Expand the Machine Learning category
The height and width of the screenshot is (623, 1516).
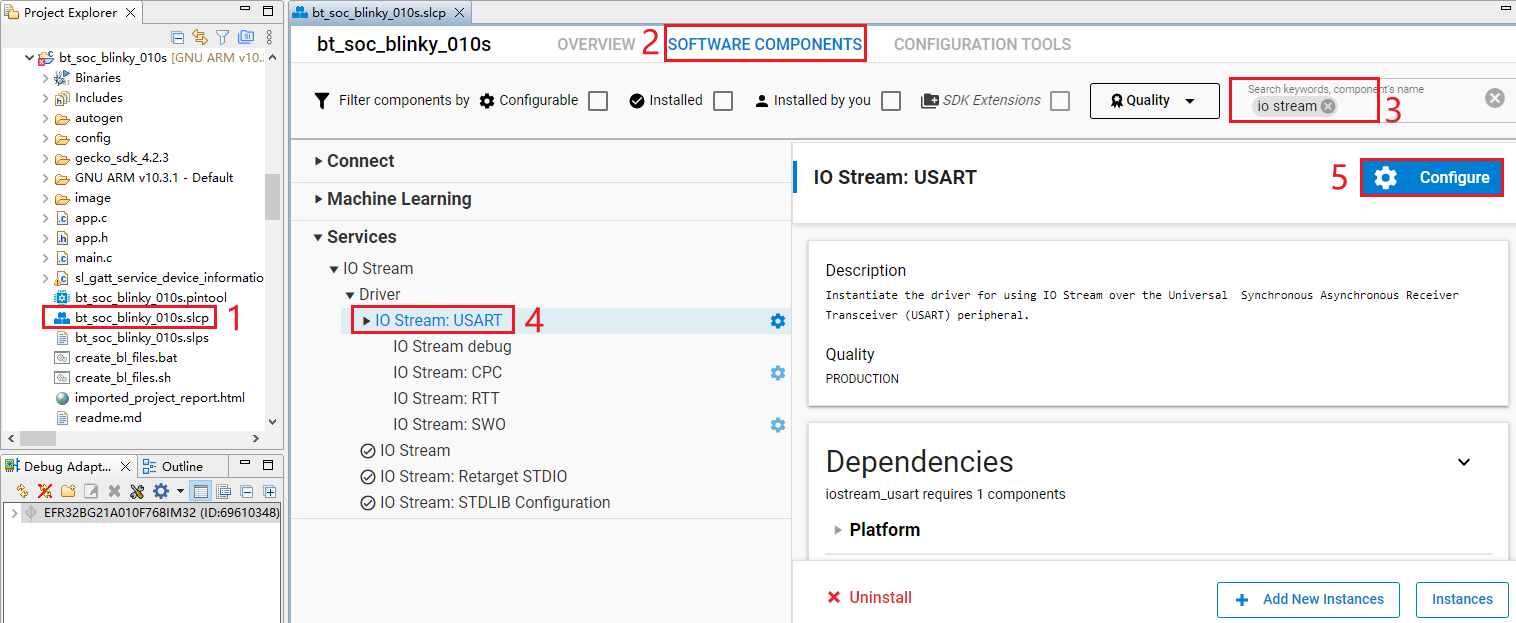click(x=398, y=199)
